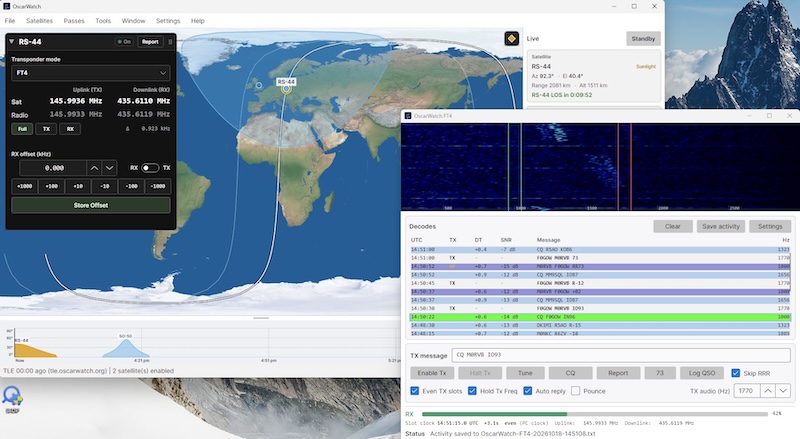Click the RS-44 satellite marker on map
The width and height of the screenshot is (800, 439).
286,89
